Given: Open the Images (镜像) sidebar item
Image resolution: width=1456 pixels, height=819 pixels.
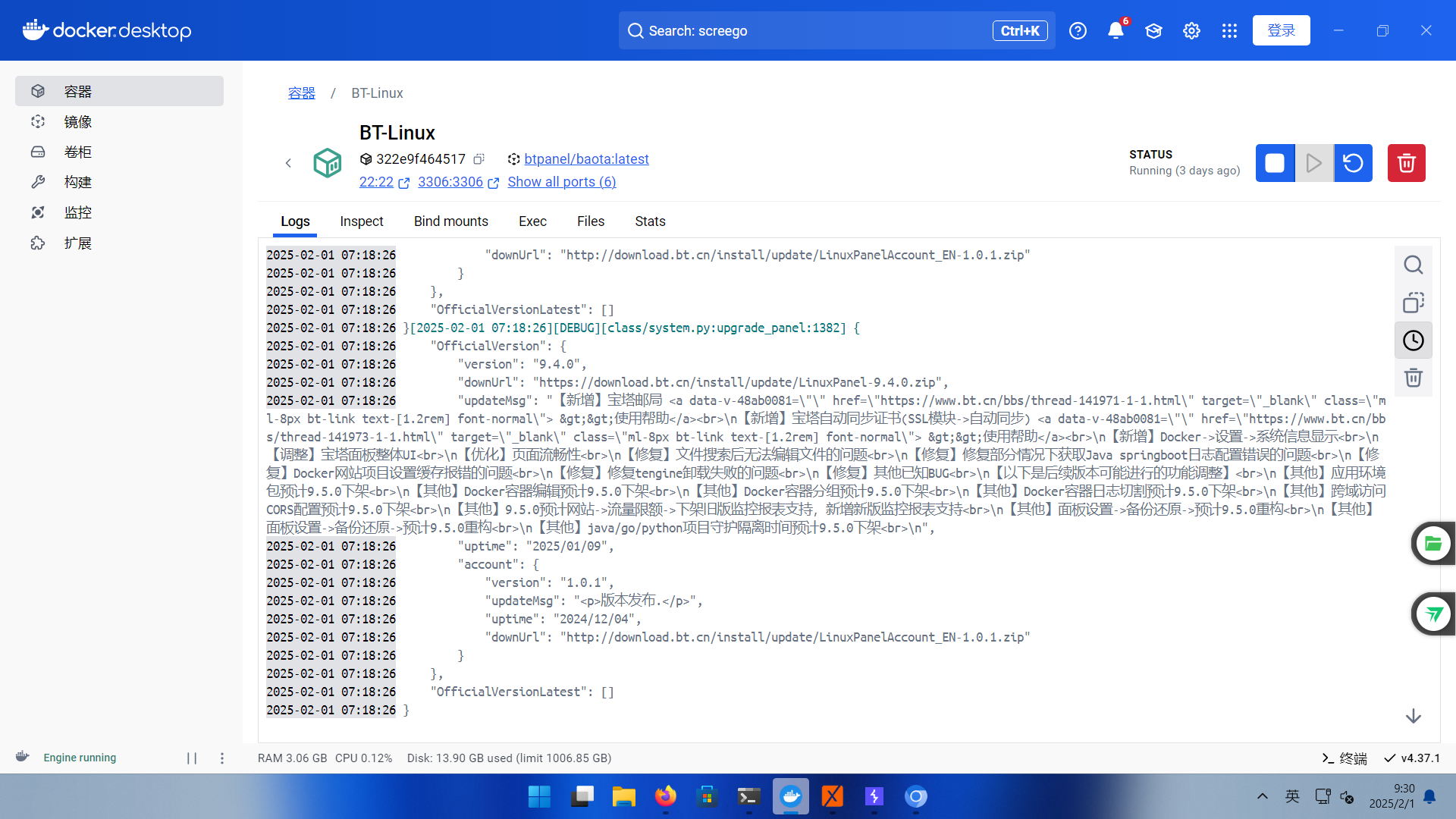Looking at the screenshot, I should pyautogui.click(x=119, y=121).
